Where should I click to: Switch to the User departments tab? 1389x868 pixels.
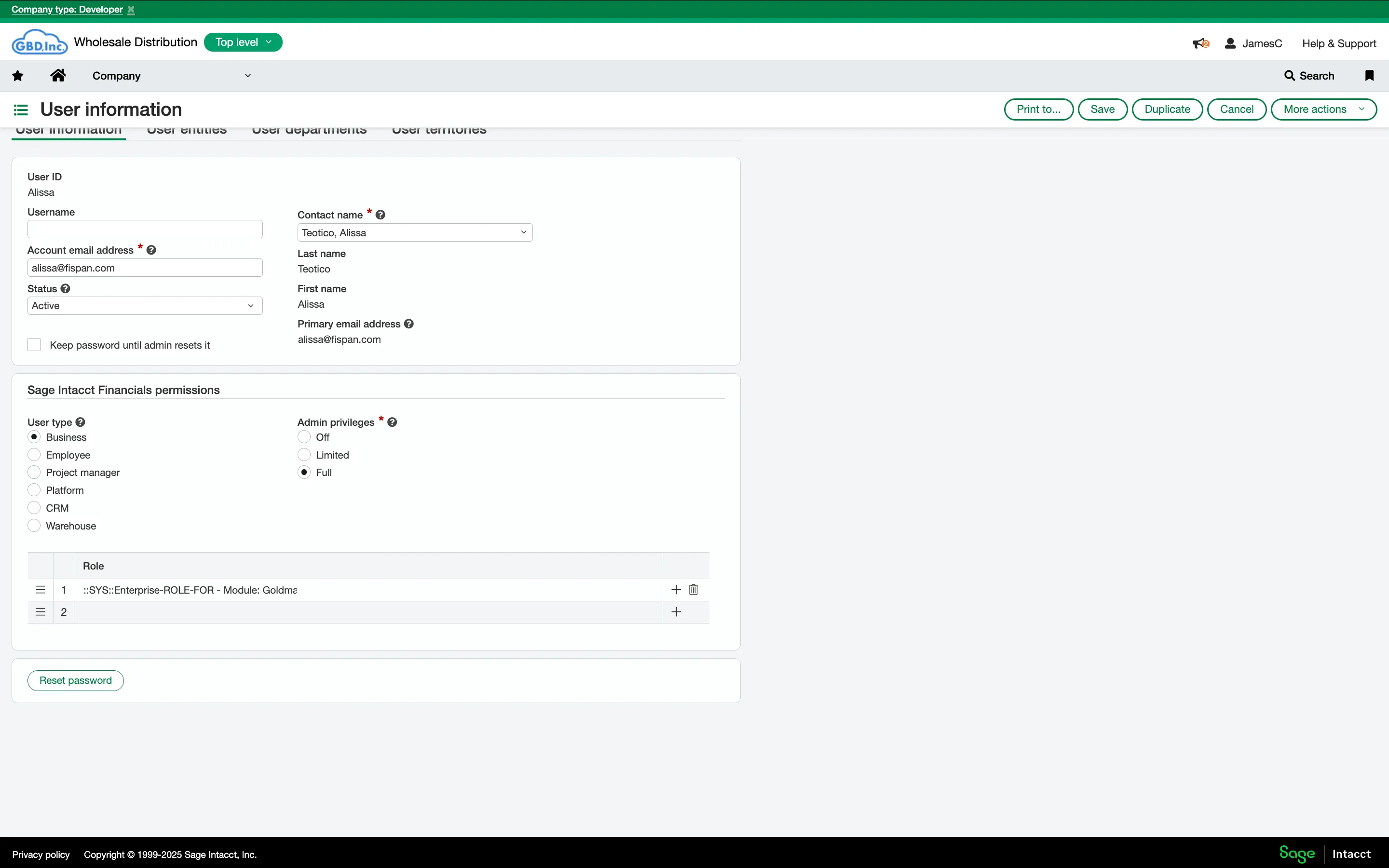(x=309, y=131)
